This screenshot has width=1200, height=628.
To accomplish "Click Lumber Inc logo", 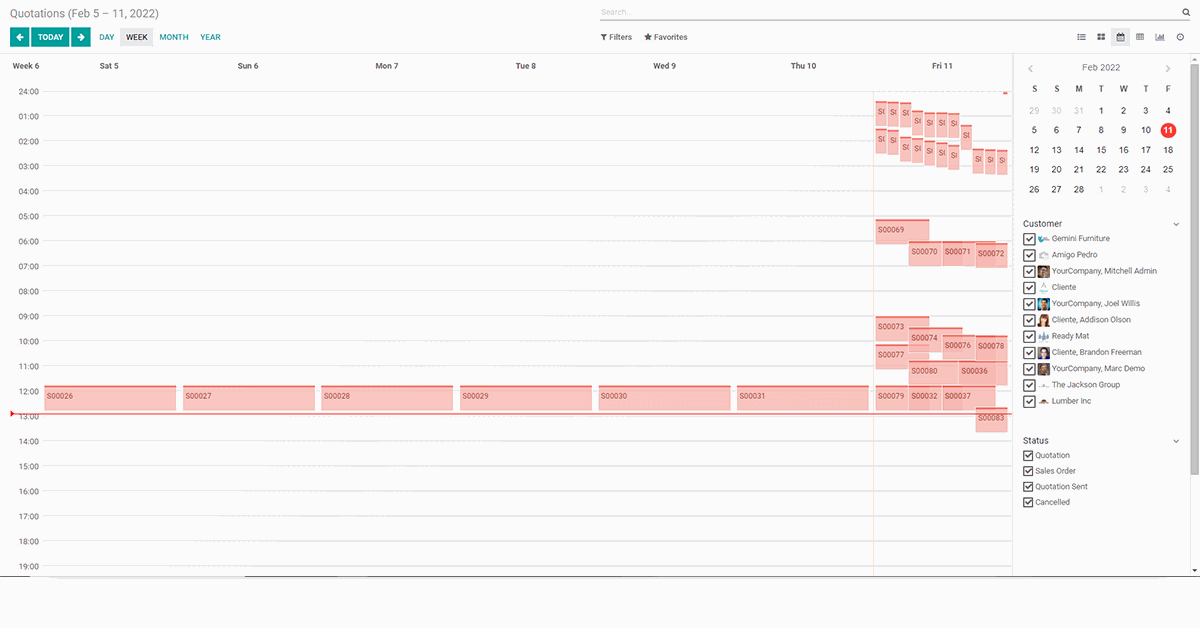I will (x=1043, y=401).
